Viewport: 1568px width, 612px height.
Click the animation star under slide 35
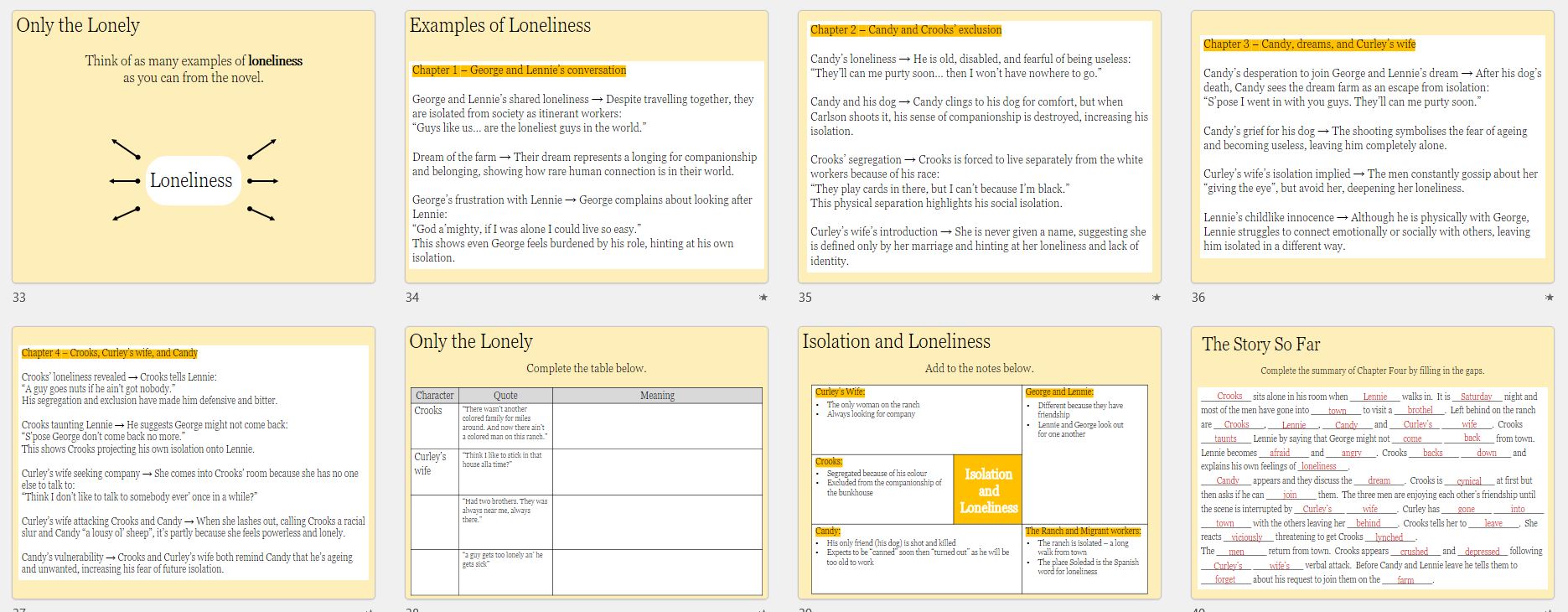1157,298
